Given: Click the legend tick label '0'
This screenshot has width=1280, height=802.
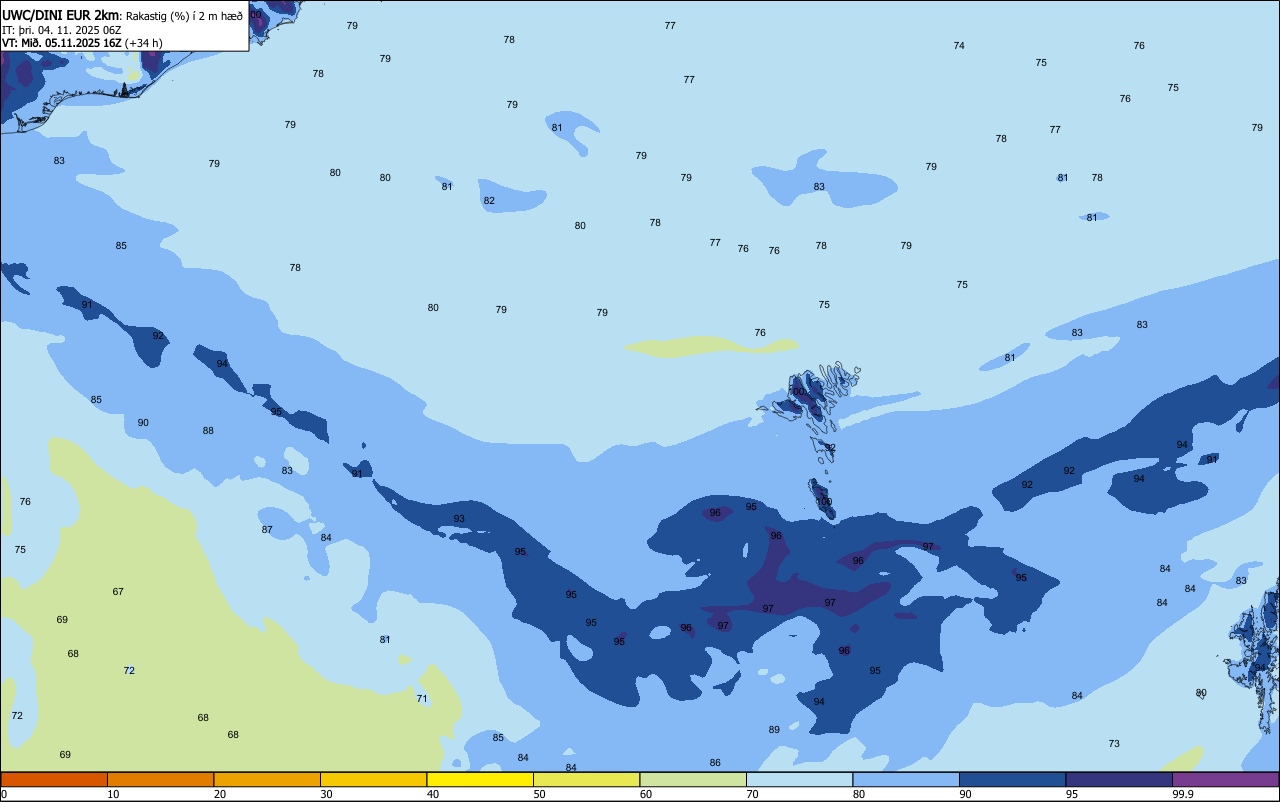Looking at the screenshot, I should (4, 794).
